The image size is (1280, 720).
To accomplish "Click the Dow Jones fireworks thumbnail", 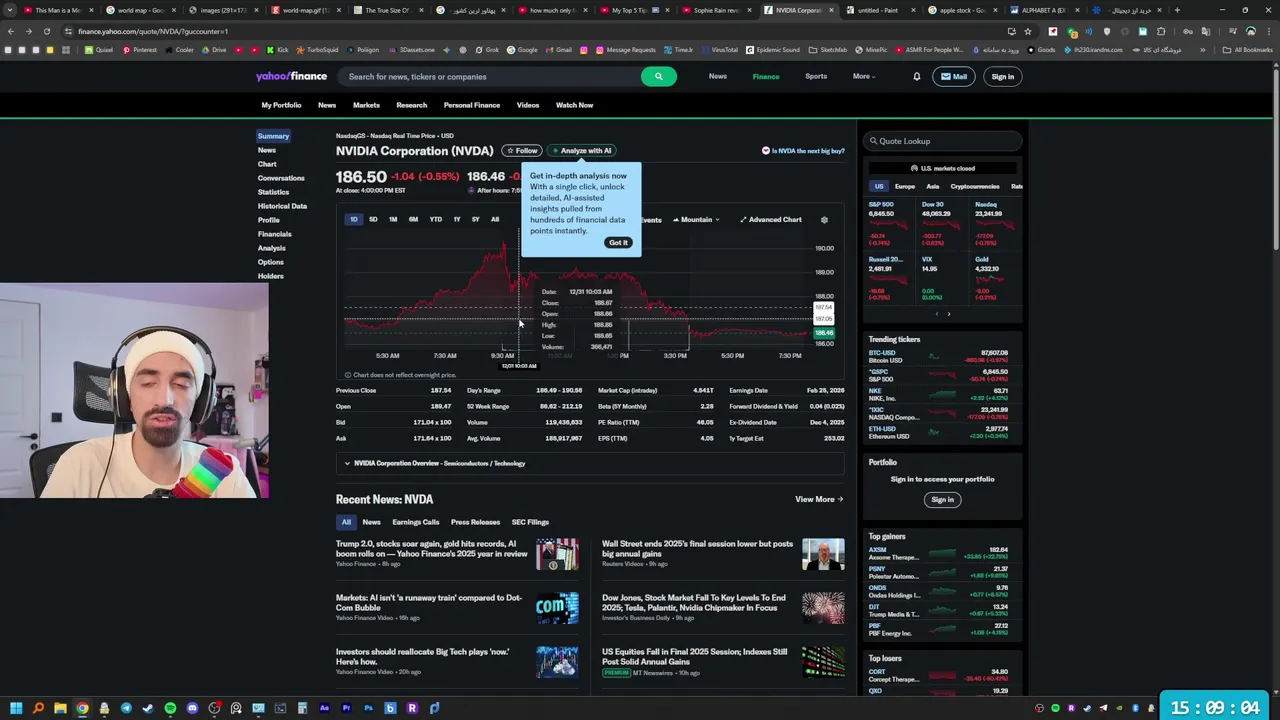I will [x=823, y=608].
